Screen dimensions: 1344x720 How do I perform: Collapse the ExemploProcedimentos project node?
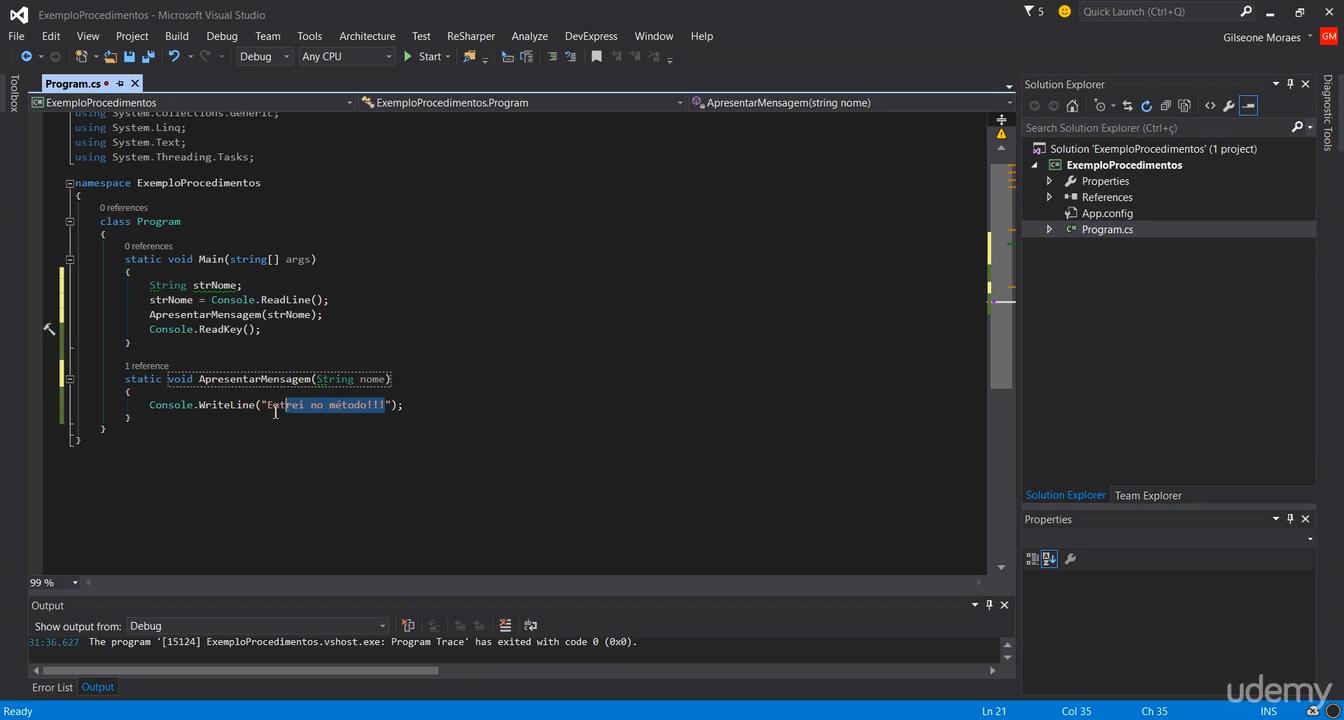[1035, 165]
